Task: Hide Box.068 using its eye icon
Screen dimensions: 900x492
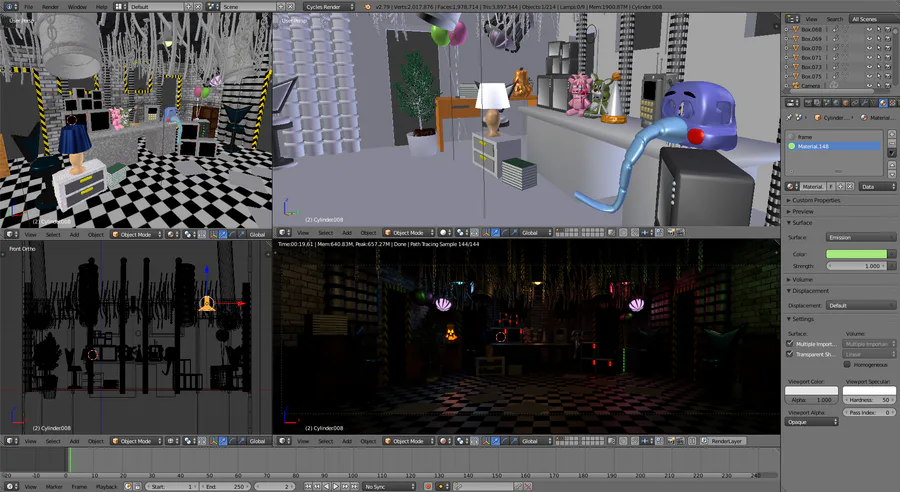Action: pyautogui.click(x=869, y=30)
